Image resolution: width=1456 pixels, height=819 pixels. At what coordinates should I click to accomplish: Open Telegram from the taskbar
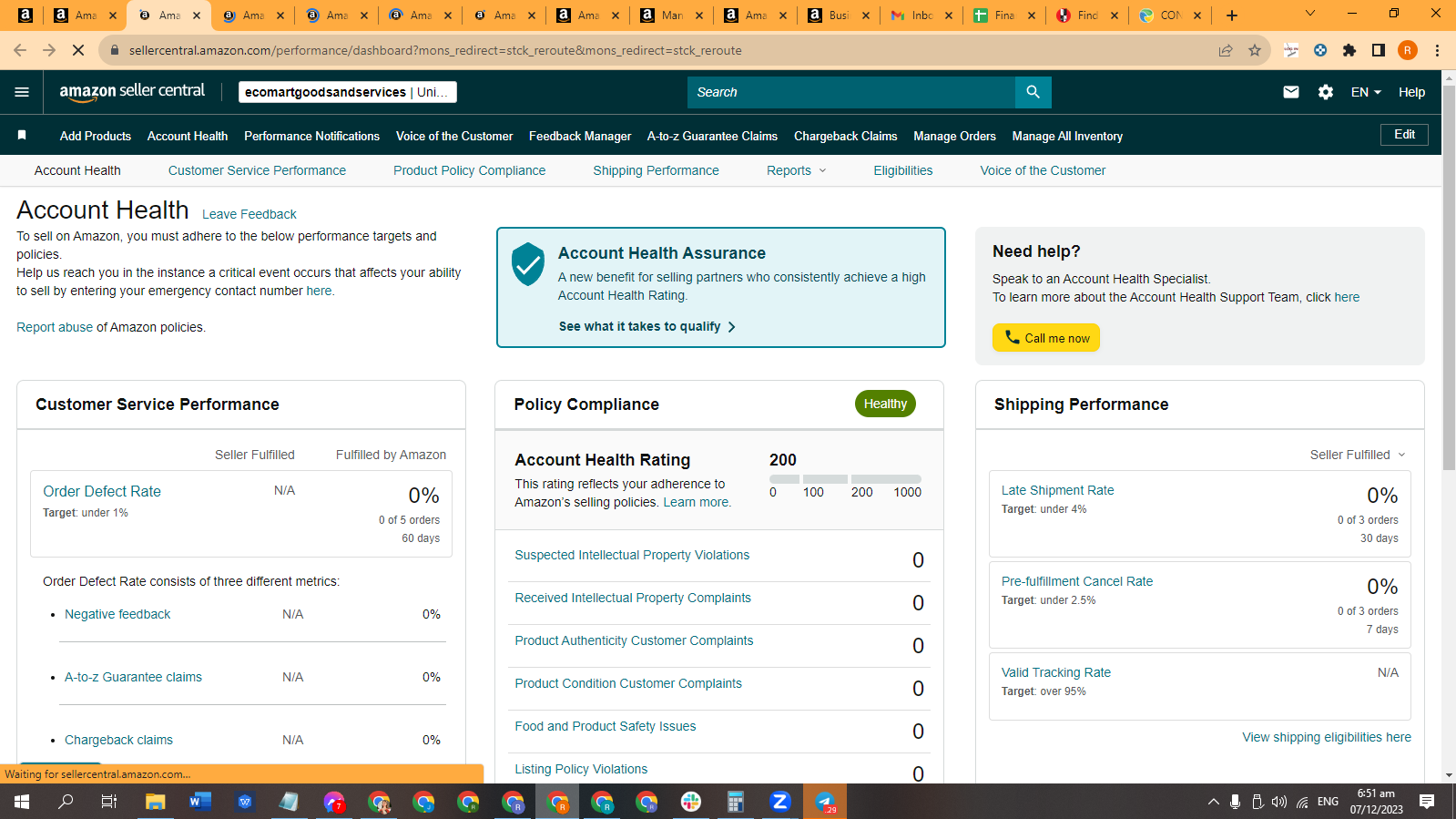pyautogui.click(x=825, y=802)
